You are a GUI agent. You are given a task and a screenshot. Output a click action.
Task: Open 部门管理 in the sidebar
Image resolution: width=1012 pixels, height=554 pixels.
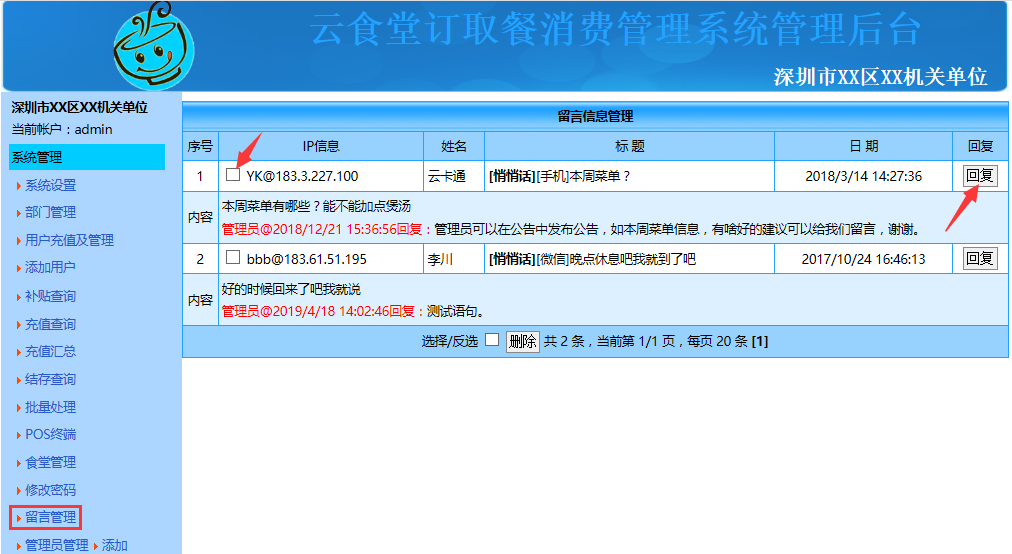click(x=50, y=212)
